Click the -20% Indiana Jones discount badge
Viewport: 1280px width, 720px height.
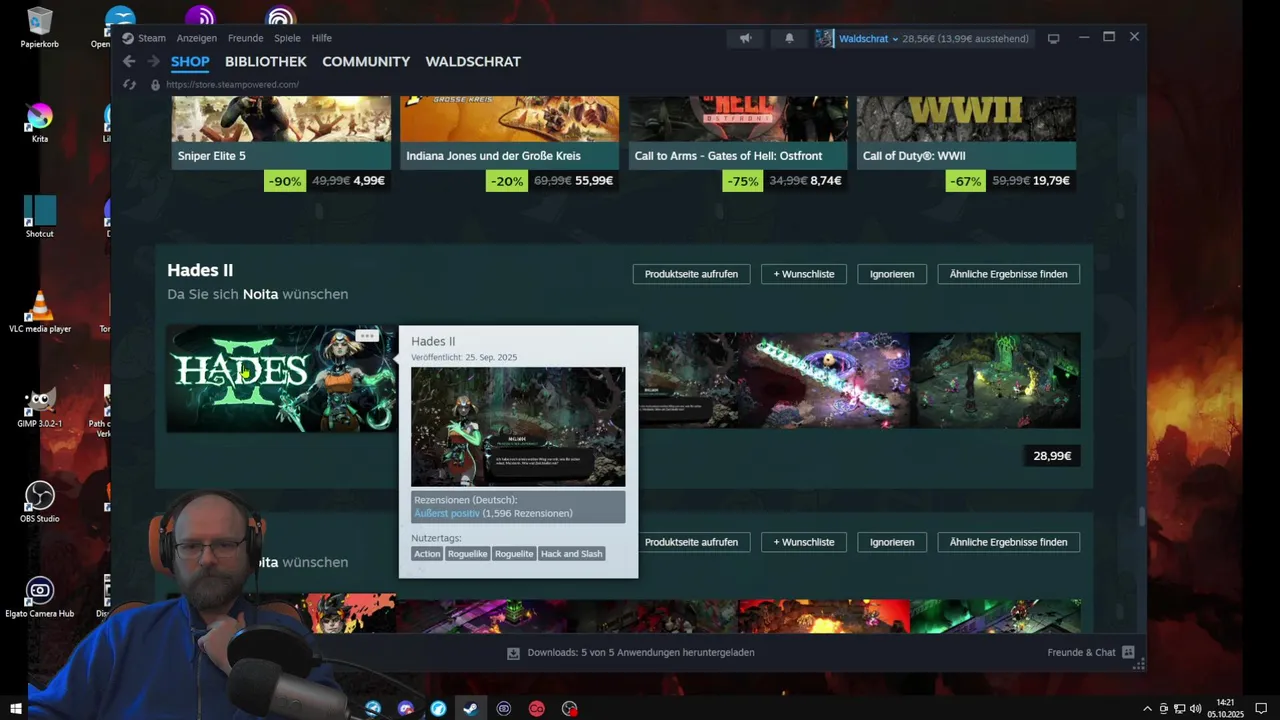coord(508,181)
